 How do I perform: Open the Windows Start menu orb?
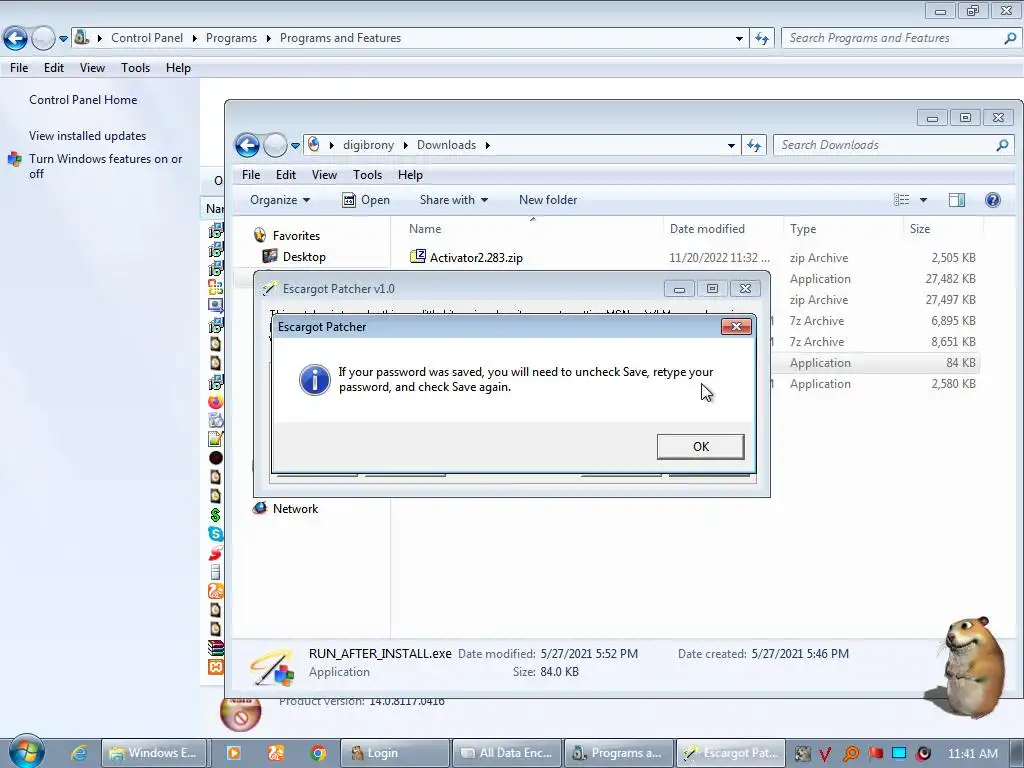(x=26, y=751)
